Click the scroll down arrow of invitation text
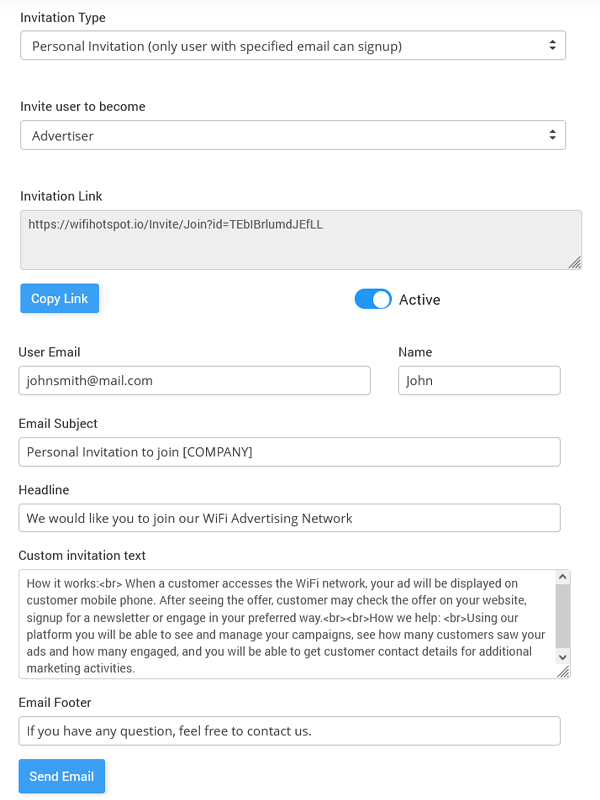Viewport: 600px width, 800px height. [562, 656]
